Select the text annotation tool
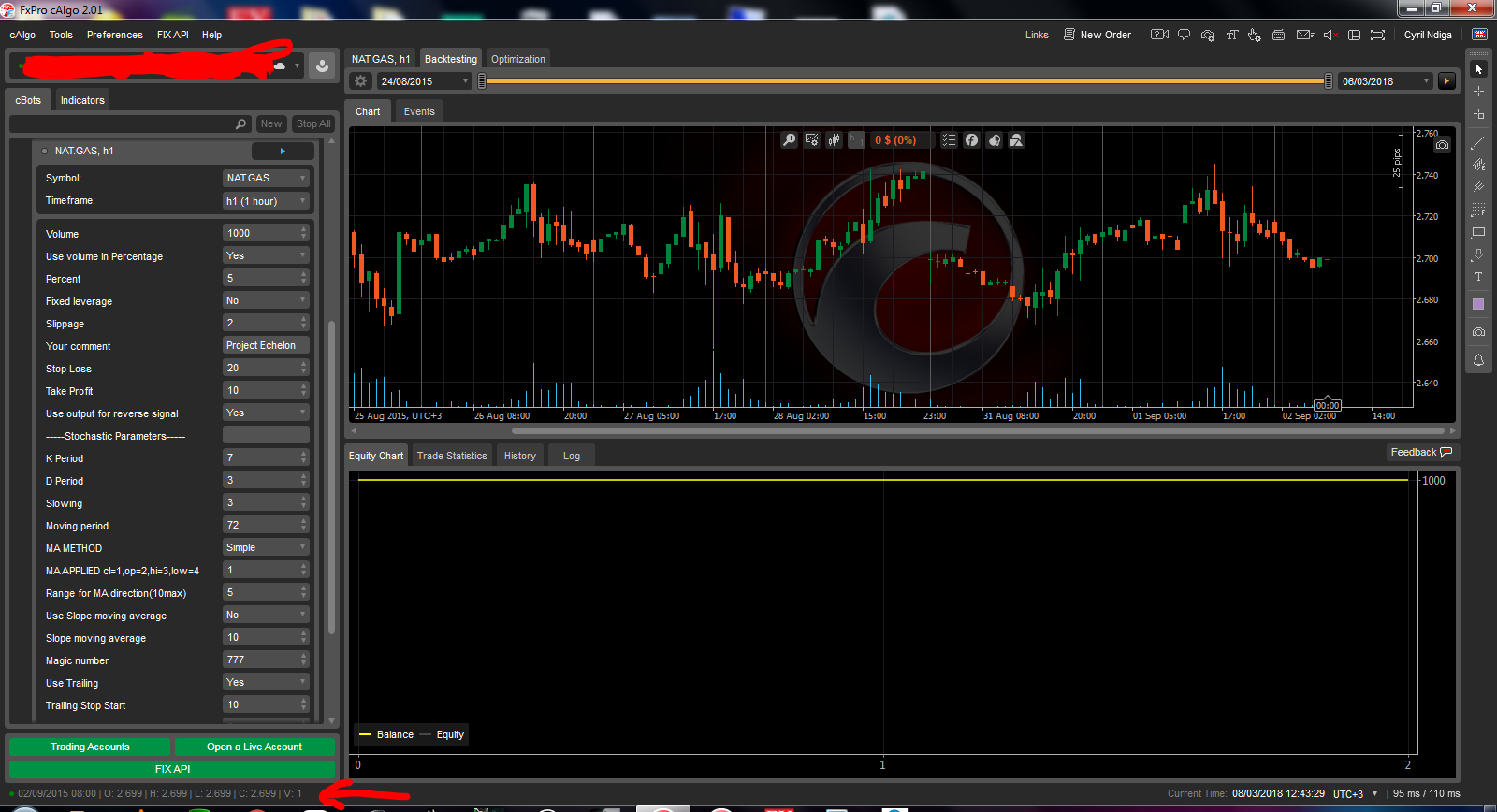 click(x=1478, y=277)
